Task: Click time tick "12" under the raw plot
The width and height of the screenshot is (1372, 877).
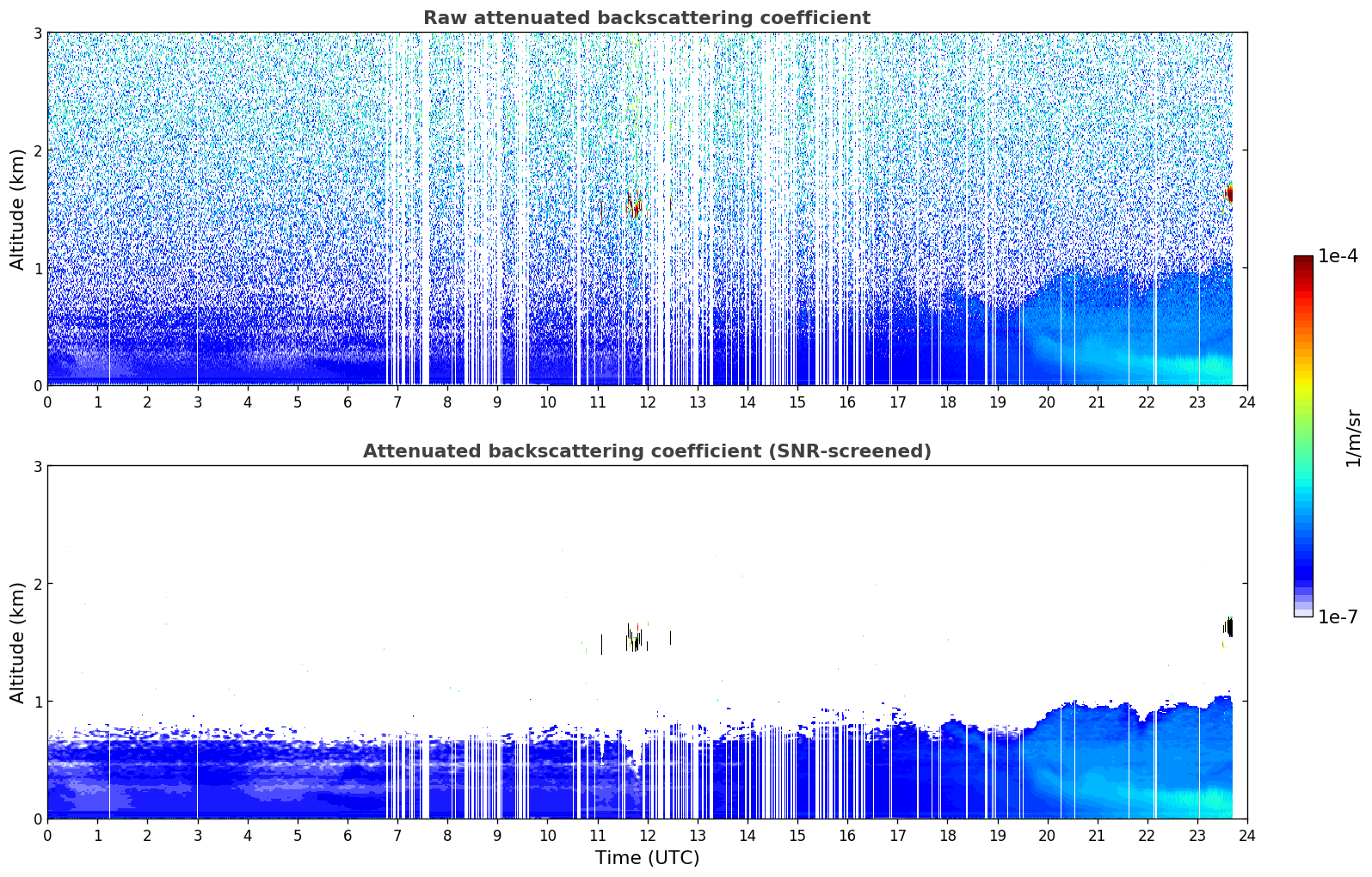Action: tap(648, 402)
